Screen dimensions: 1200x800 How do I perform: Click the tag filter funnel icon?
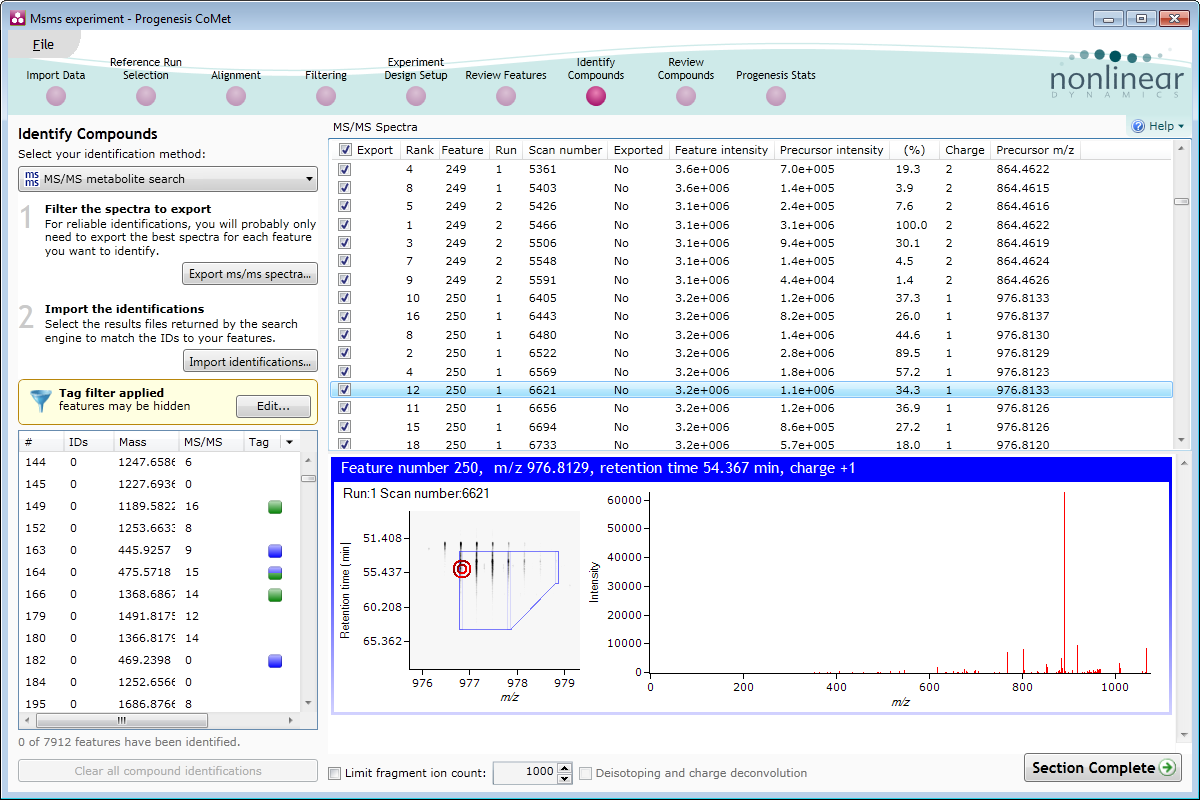[40, 400]
